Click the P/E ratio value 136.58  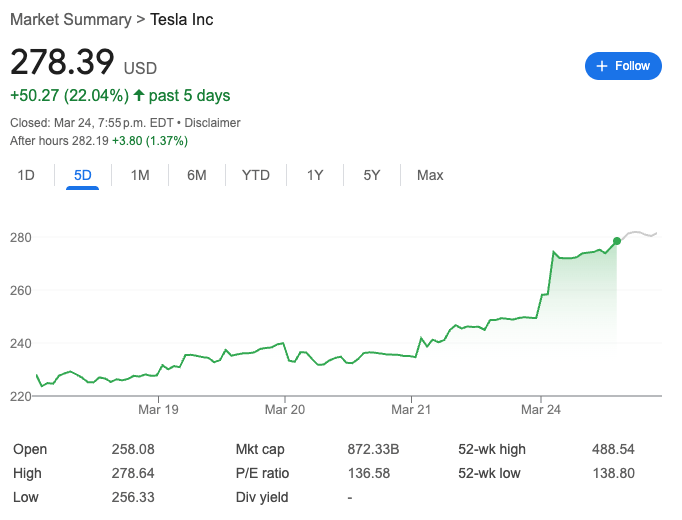pyautogui.click(x=369, y=473)
